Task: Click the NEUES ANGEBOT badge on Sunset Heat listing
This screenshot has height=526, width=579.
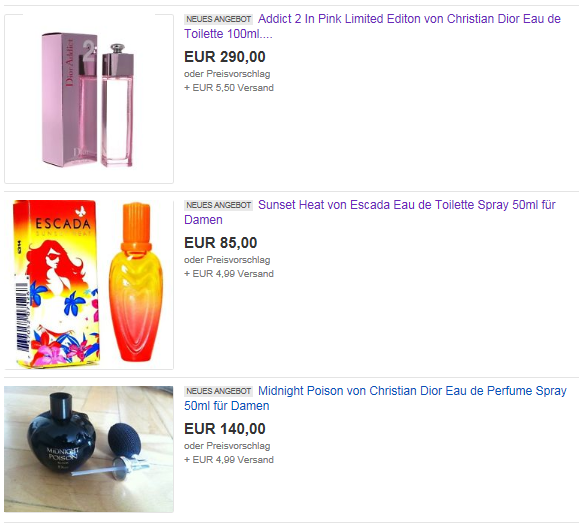Action: 219,205
